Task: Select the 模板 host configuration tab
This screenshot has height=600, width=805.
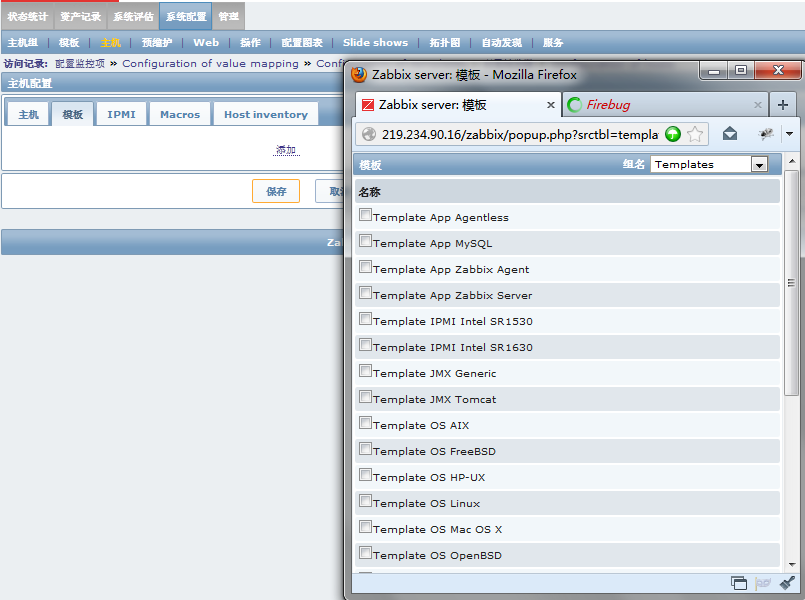Action: [x=72, y=114]
